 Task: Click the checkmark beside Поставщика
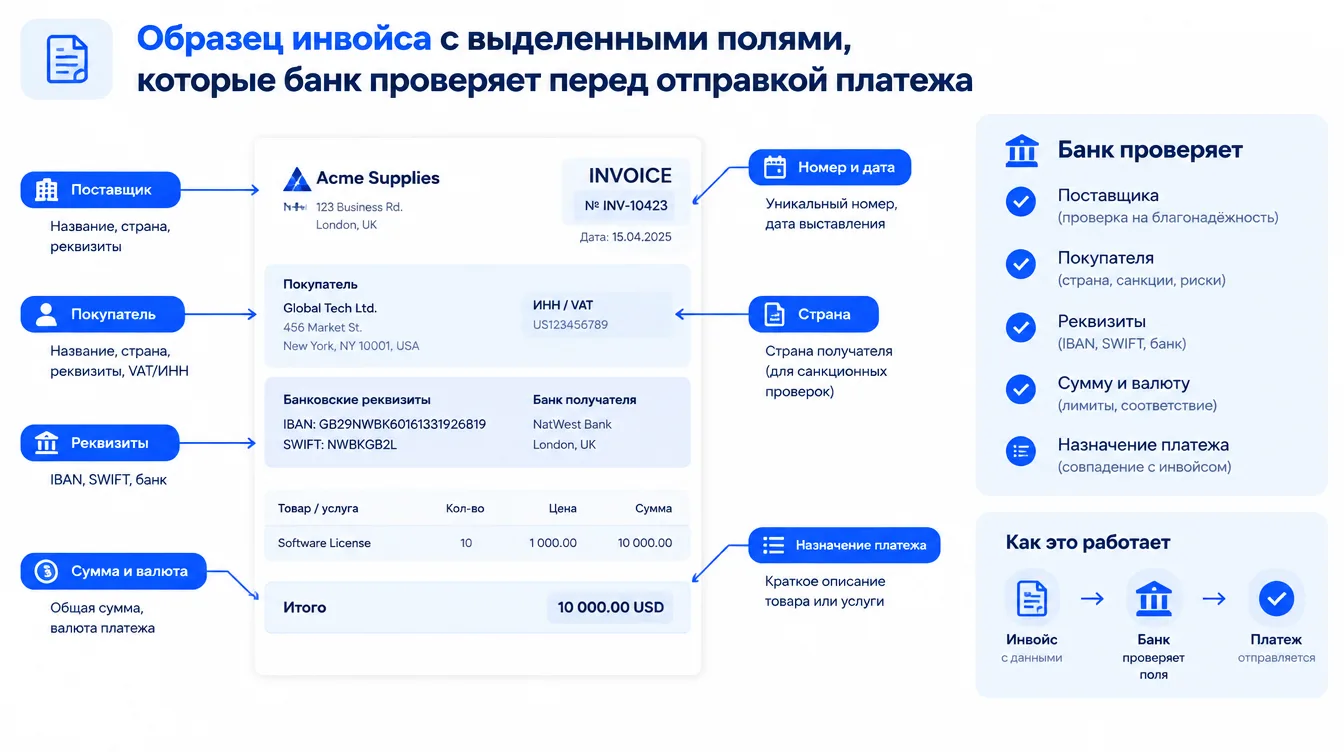[1020, 202]
